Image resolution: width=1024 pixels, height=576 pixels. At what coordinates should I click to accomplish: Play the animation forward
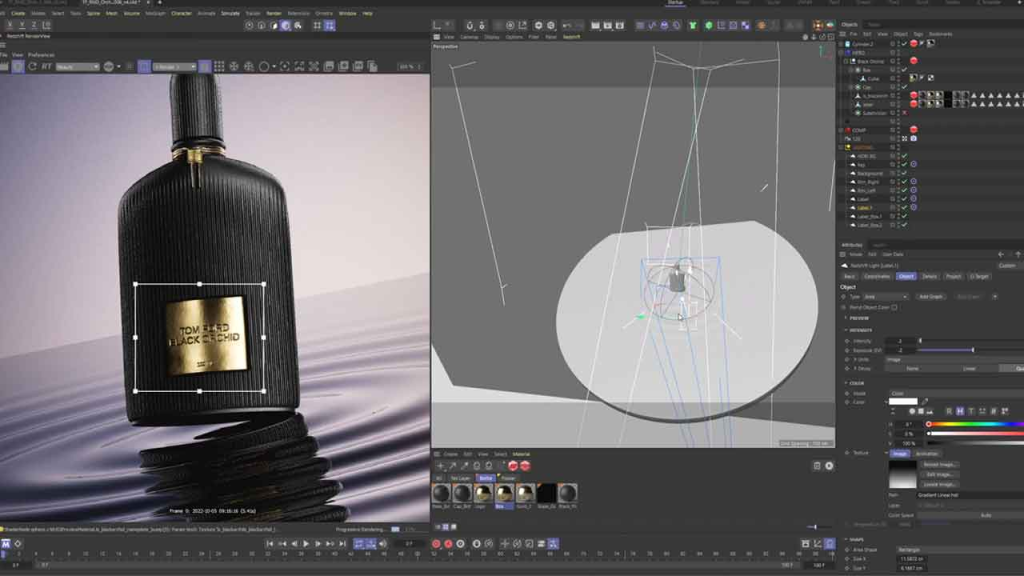click(306, 543)
